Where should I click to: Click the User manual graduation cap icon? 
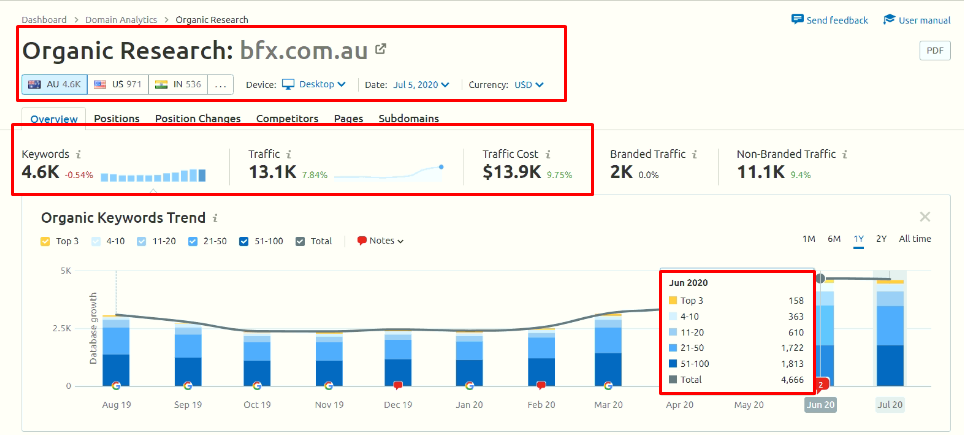(889, 19)
